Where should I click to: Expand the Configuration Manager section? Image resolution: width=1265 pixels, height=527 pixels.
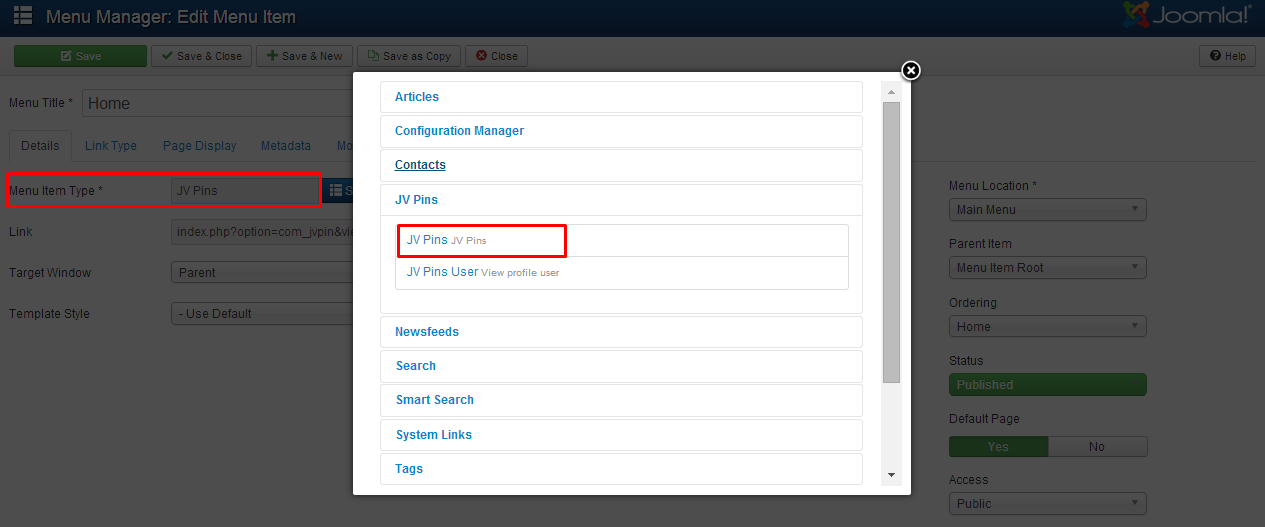point(621,131)
